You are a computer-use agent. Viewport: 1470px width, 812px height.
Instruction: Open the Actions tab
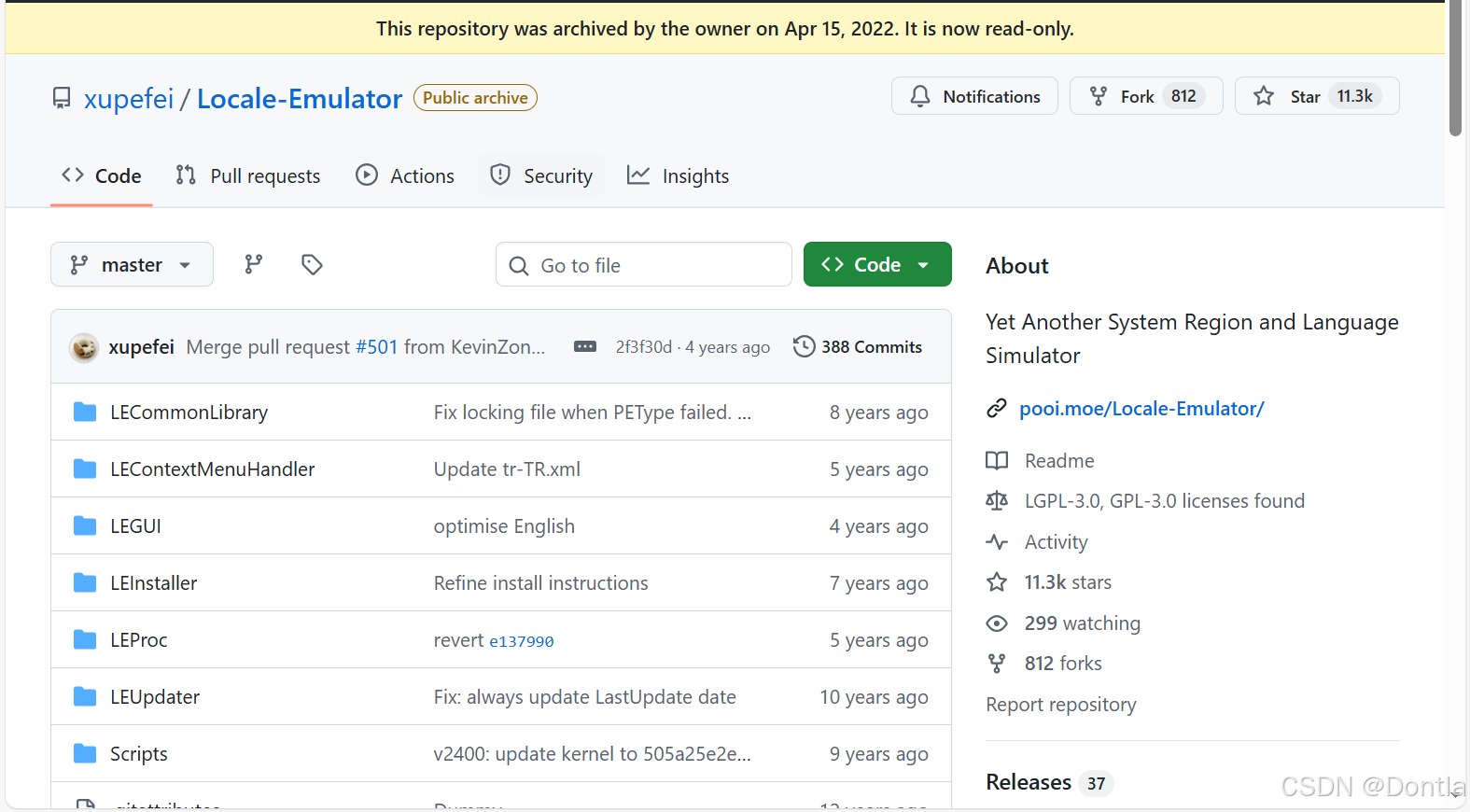click(x=405, y=175)
